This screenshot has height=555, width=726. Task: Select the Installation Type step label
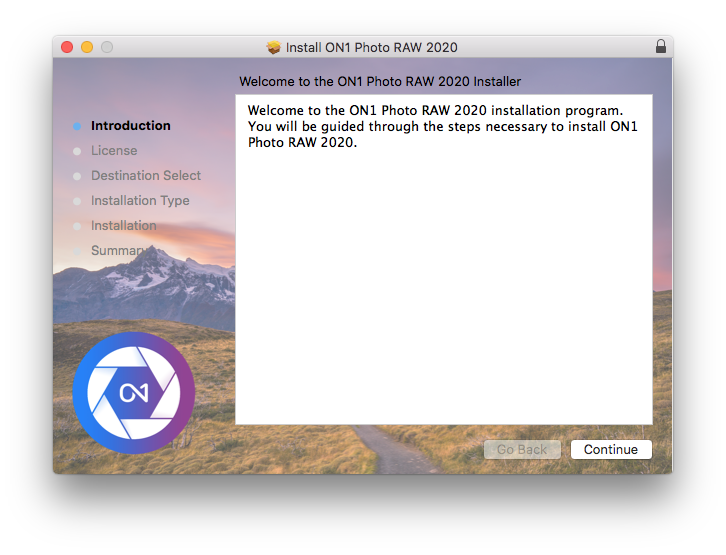pyautogui.click(x=140, y=201)
